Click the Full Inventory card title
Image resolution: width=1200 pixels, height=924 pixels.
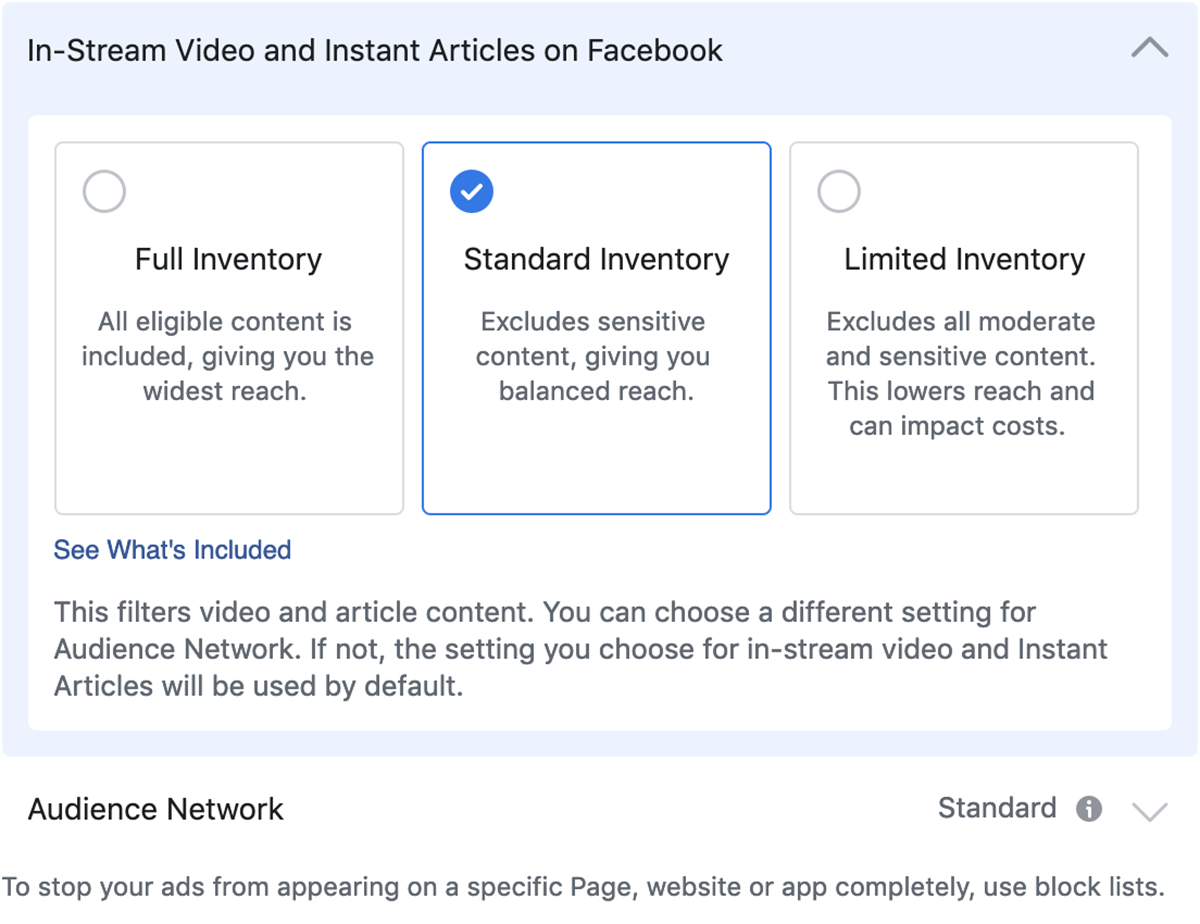click(228, 260)
